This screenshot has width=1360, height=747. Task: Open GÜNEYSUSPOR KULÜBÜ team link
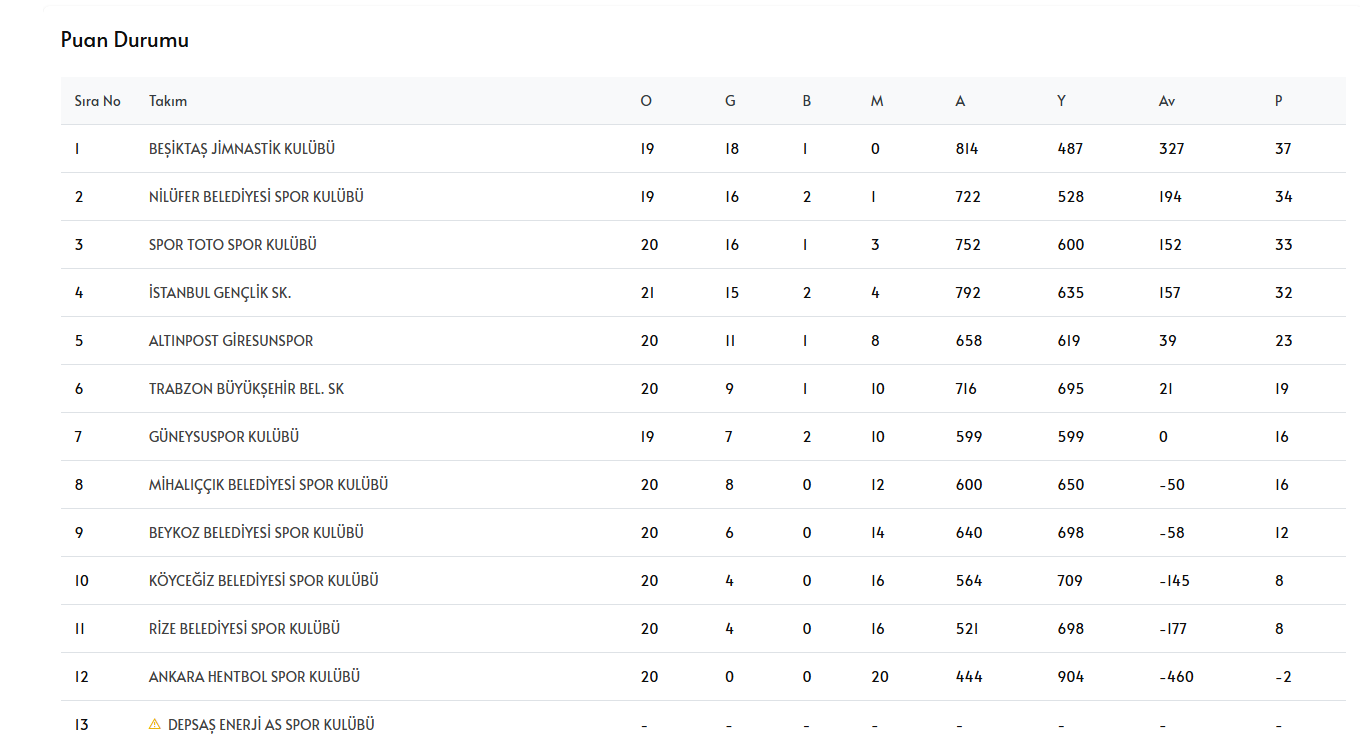click(x=223, y=437)
